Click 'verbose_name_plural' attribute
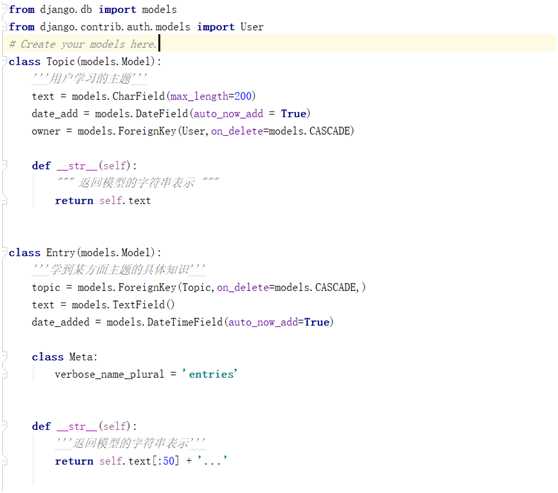This screenshot has height=493, width=558. pos(109,374)
